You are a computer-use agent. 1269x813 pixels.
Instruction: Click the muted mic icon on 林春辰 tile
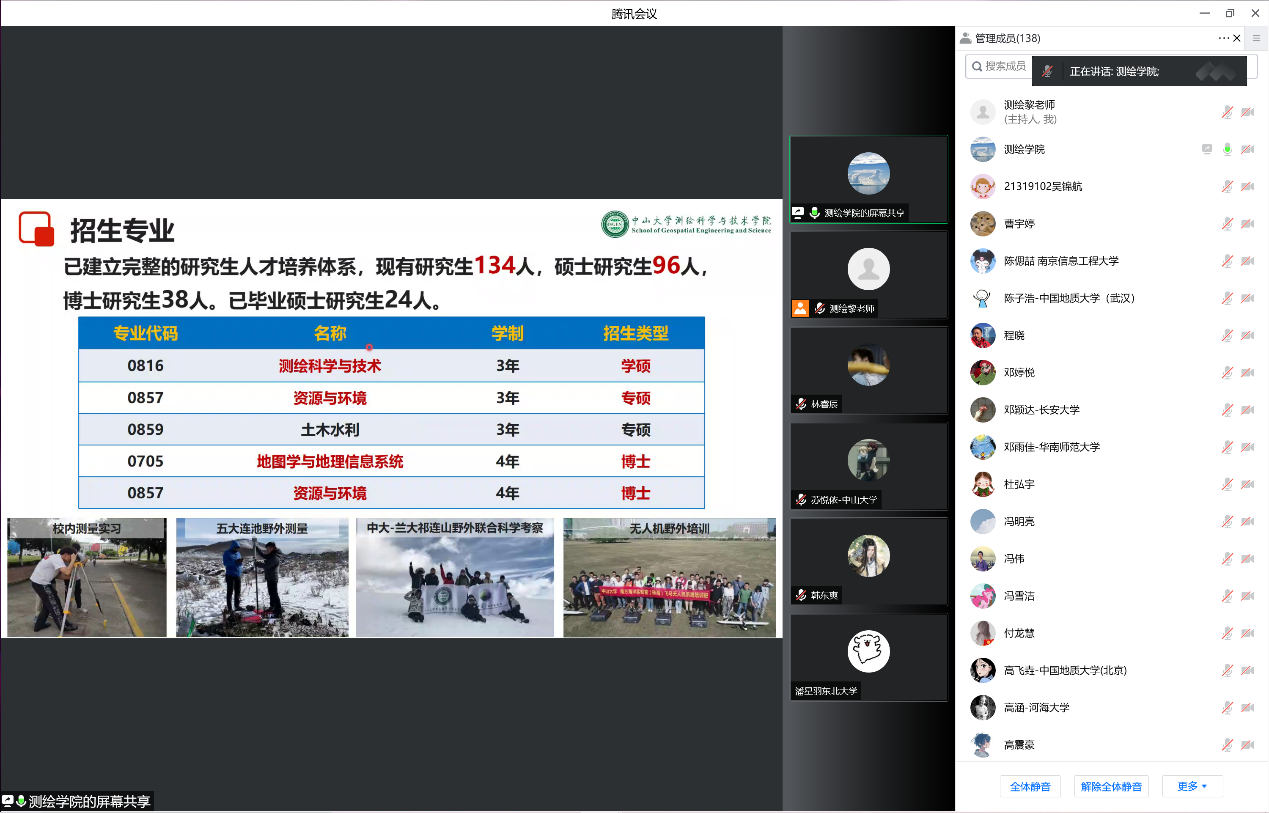pos(802,404)
